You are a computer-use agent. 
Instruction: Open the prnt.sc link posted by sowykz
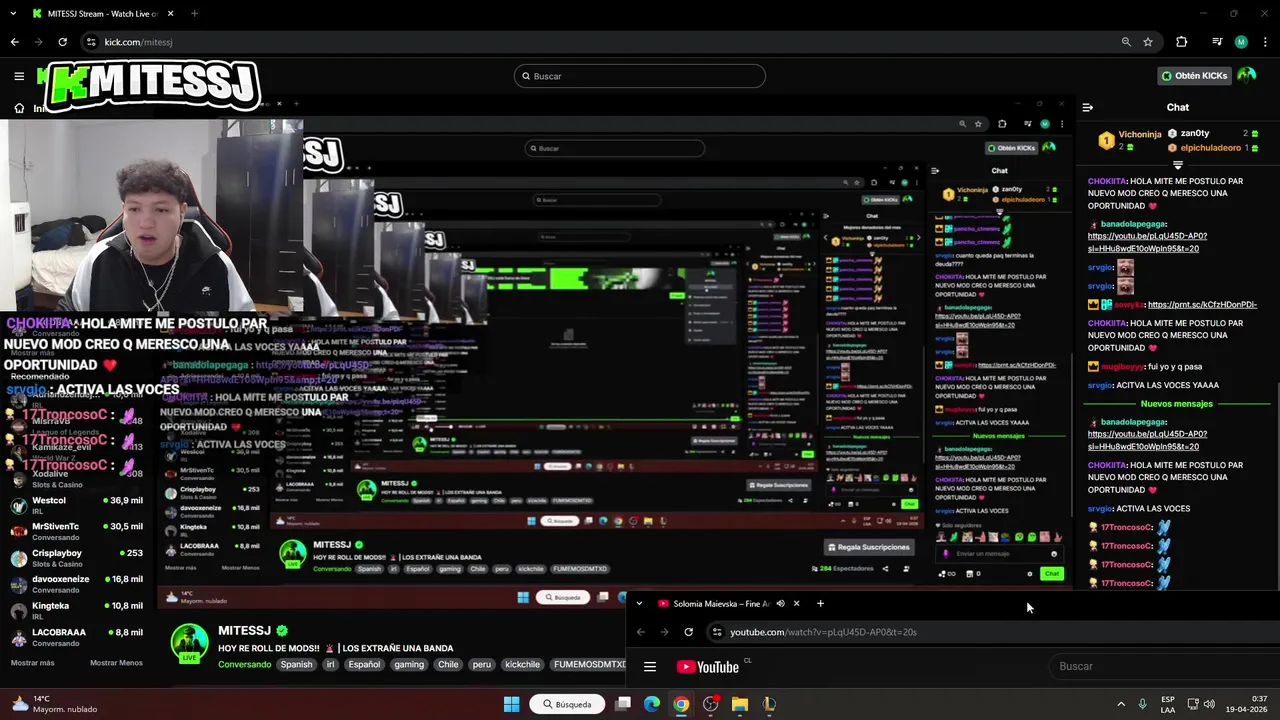click(x=1202, y=304)
